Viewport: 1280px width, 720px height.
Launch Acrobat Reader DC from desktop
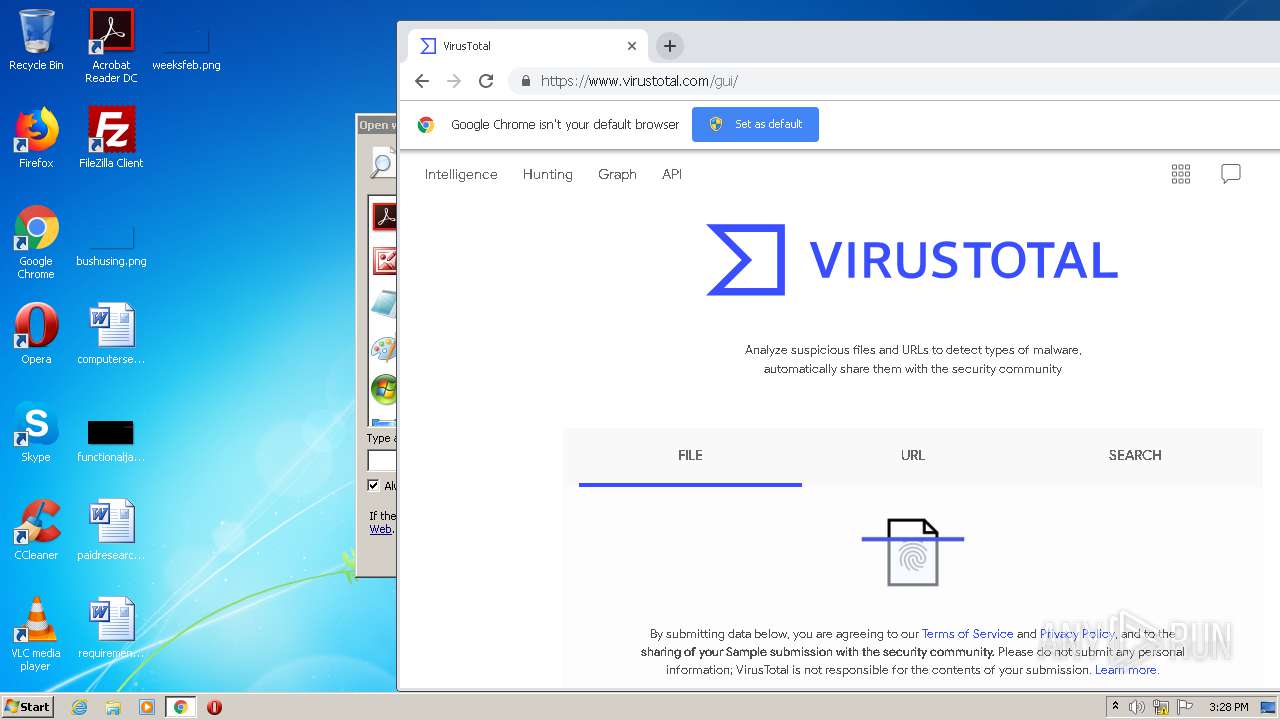111,46
